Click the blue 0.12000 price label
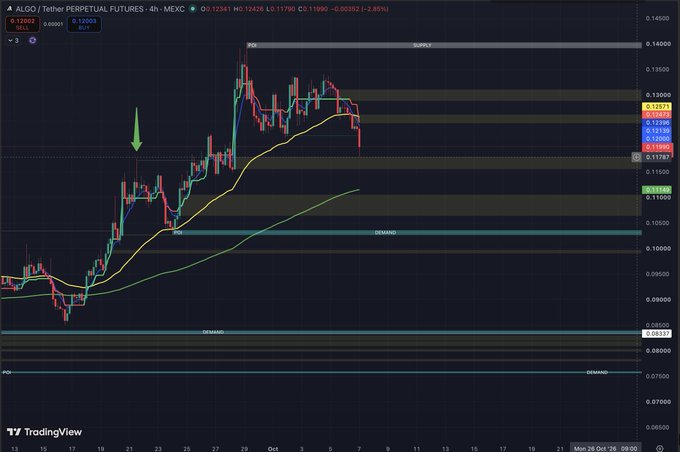Viewport: 680px width, 452px height. [657, 139]
